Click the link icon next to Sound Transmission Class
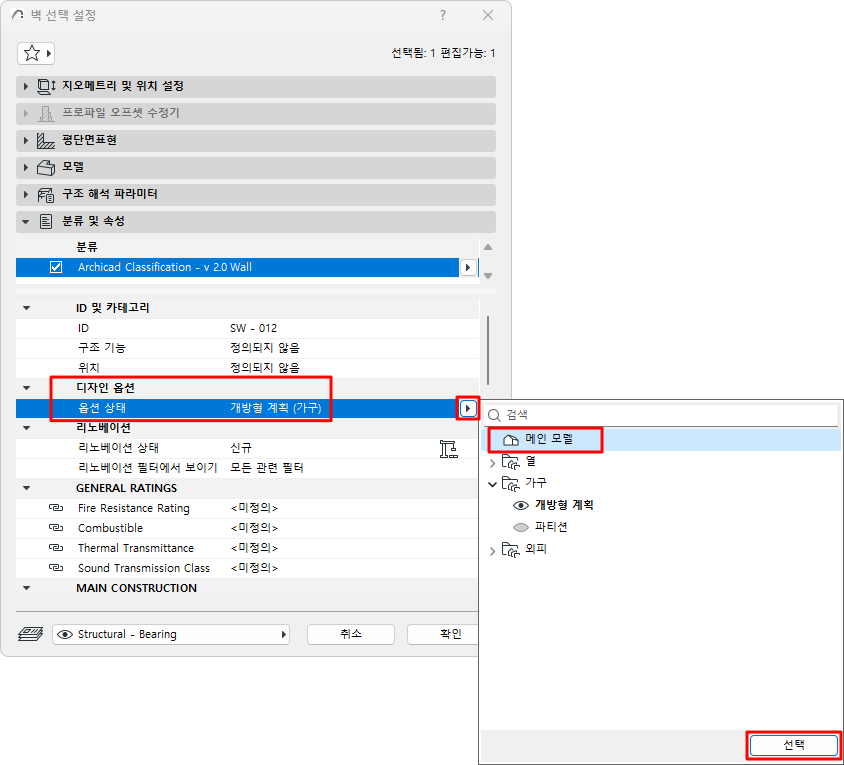 56,567
